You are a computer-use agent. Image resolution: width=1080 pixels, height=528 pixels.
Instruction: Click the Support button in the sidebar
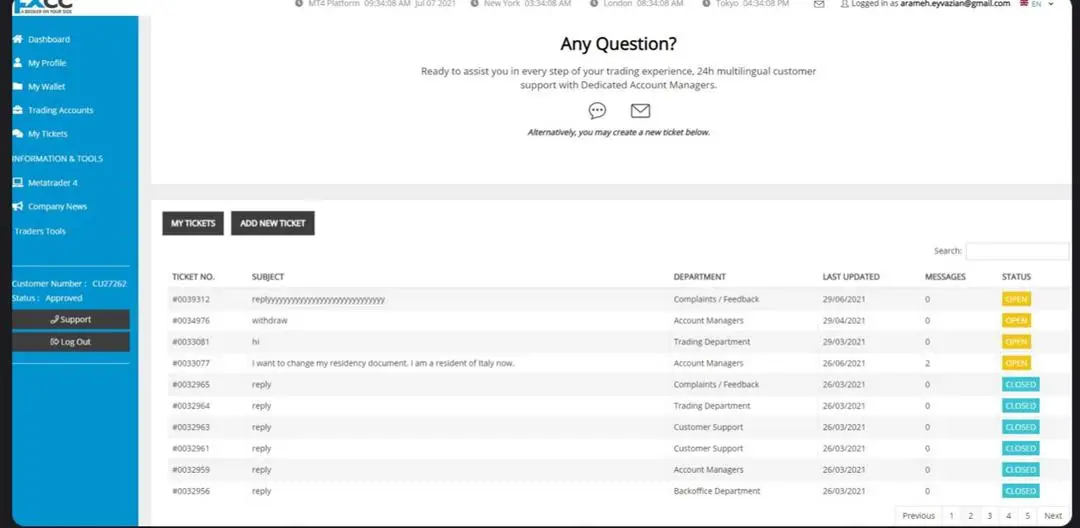(70, 320)
